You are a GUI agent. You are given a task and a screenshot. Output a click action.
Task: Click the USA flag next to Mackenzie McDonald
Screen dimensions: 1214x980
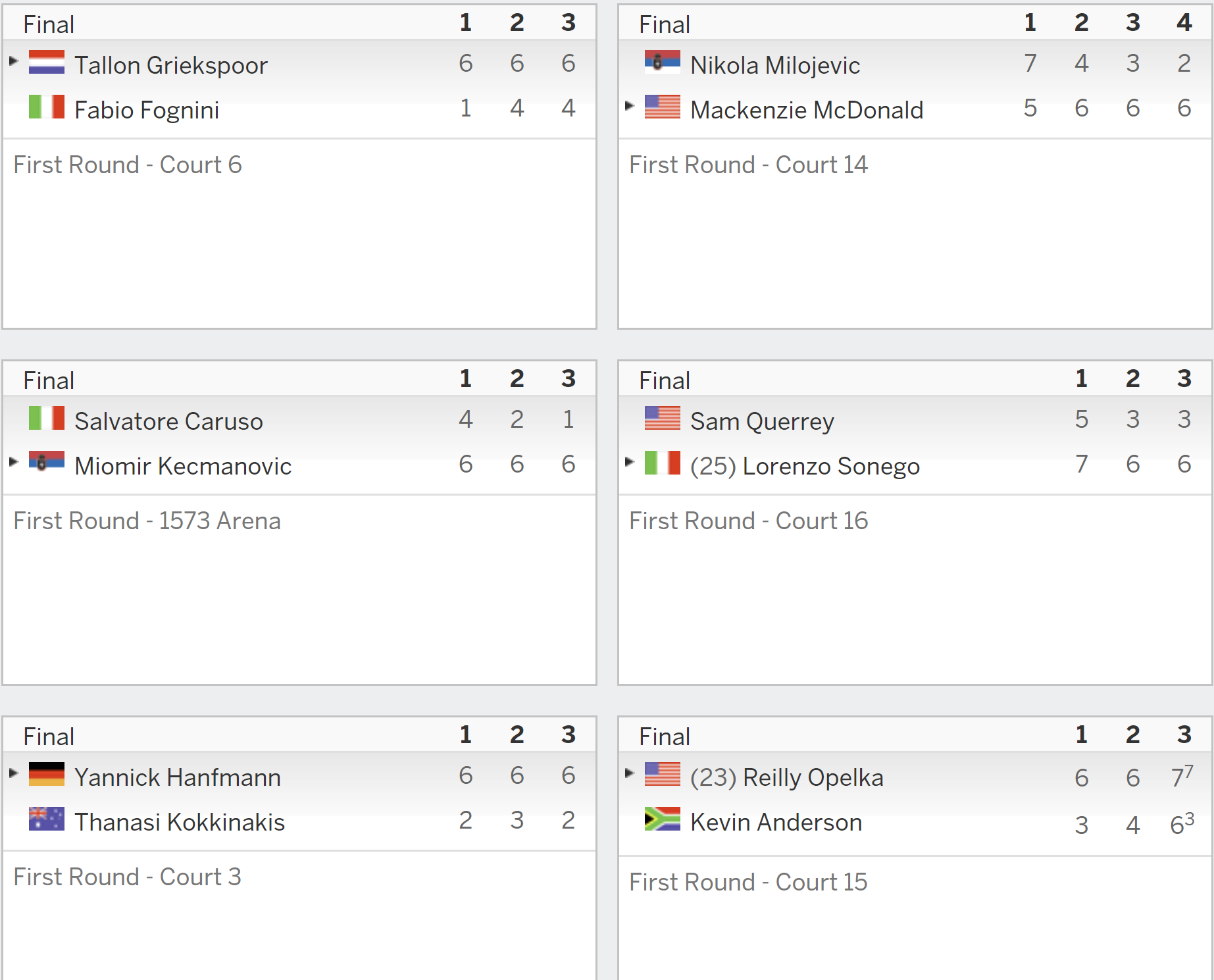coord(663,107)
